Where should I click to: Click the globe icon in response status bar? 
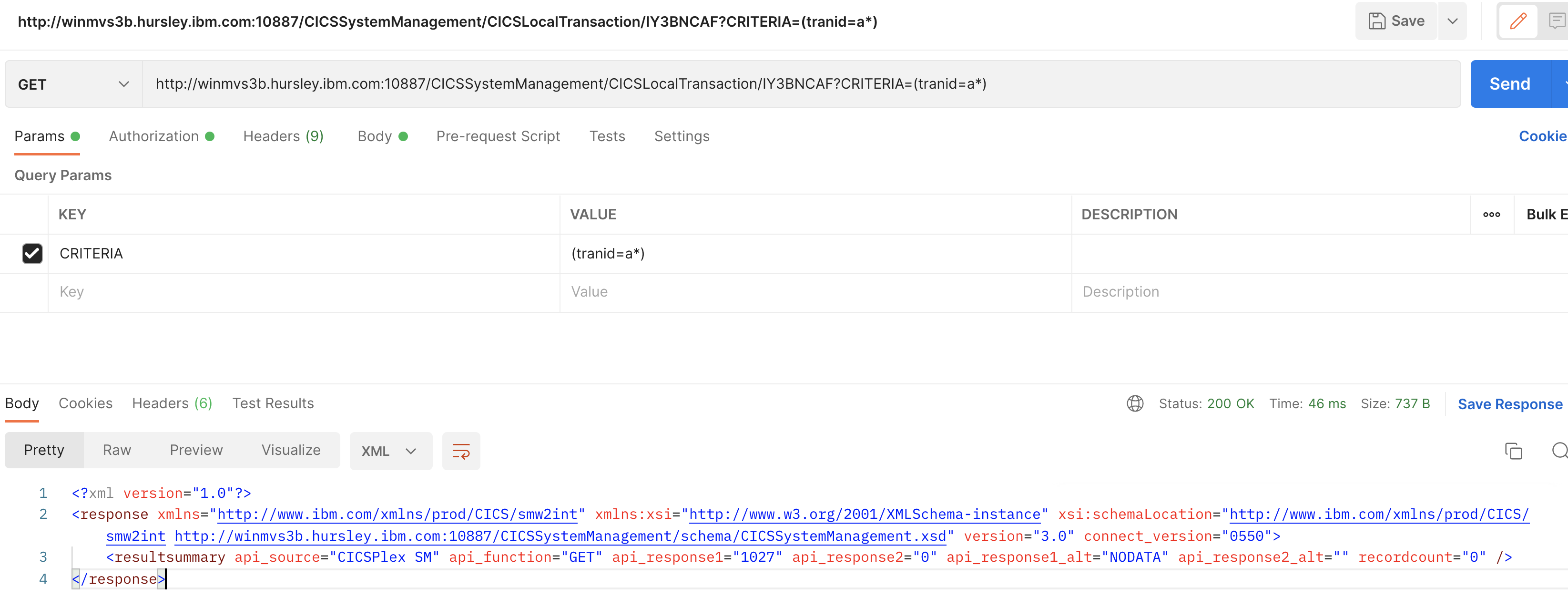(x=1135, y=403)
